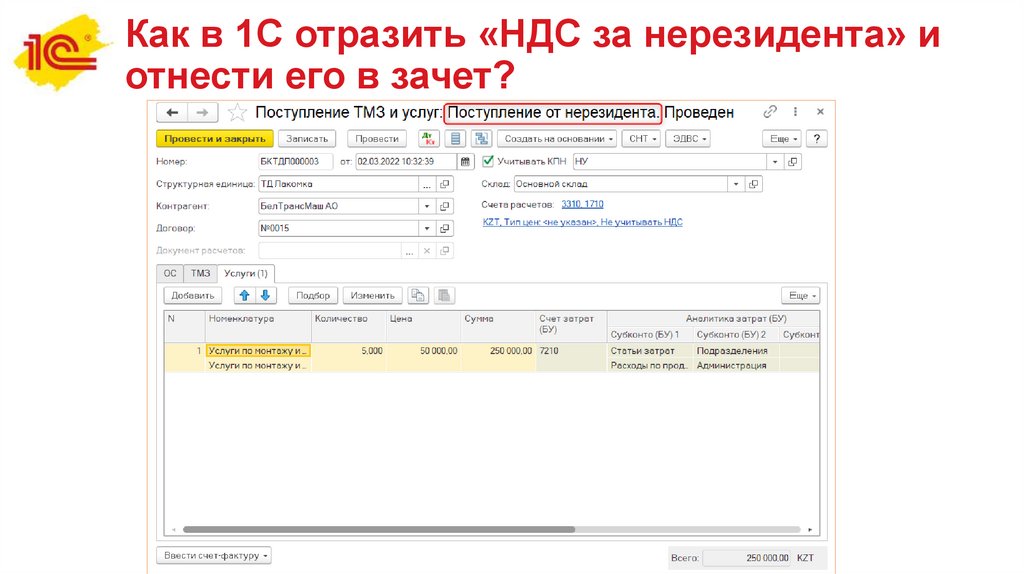Expand the Контрагент field dropdown arrow
Screen dimensions: 1024x574
click(x=427, y=206)
